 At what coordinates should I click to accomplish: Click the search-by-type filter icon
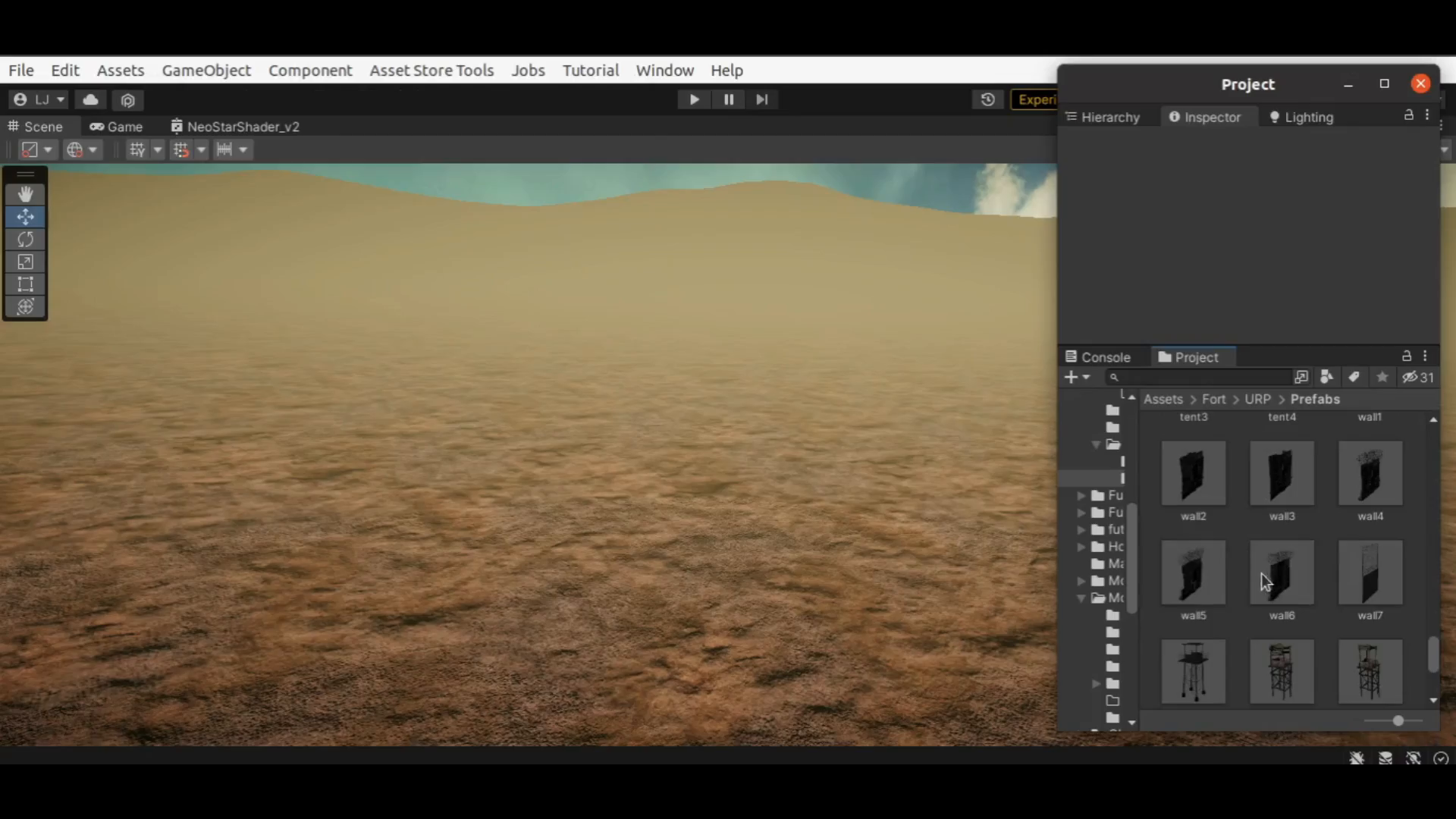(x=1326, y=377)
